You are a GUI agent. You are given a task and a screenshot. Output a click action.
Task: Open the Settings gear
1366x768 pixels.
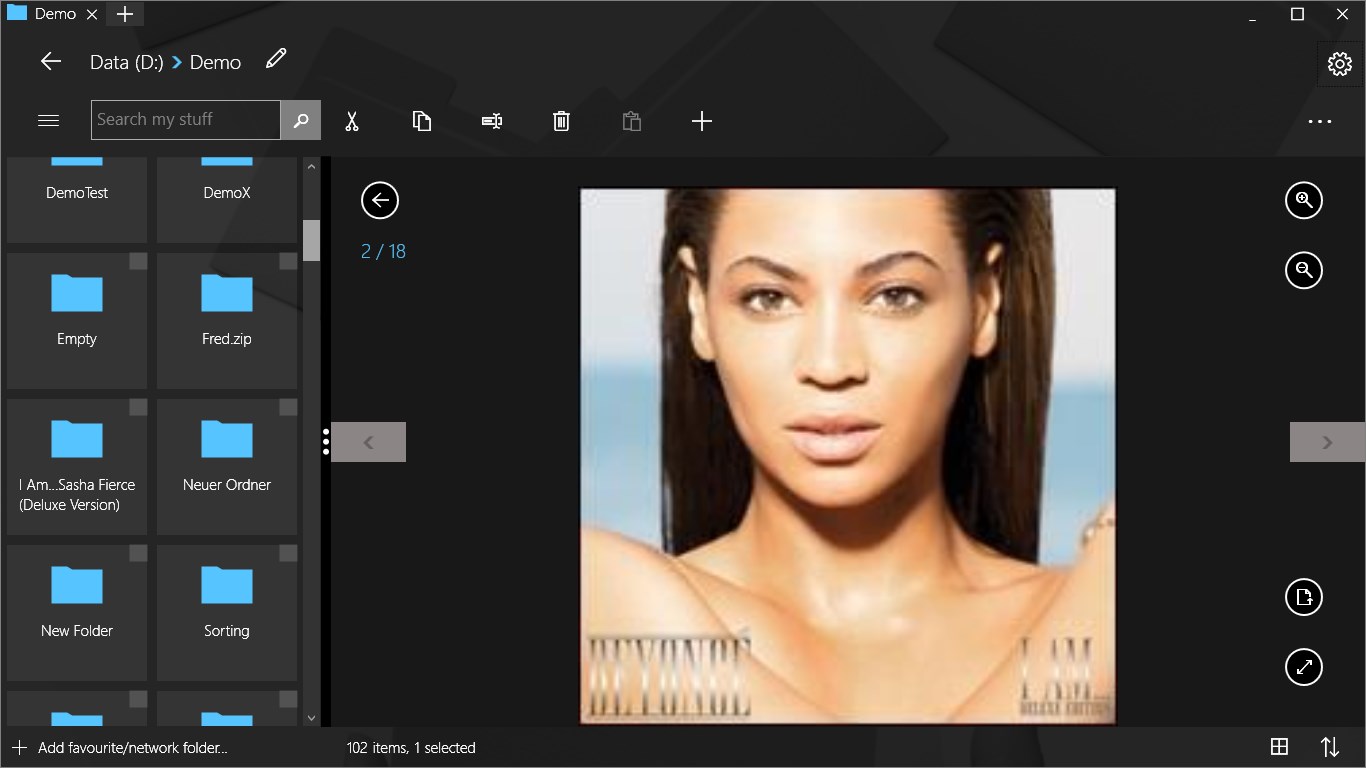1340,63
